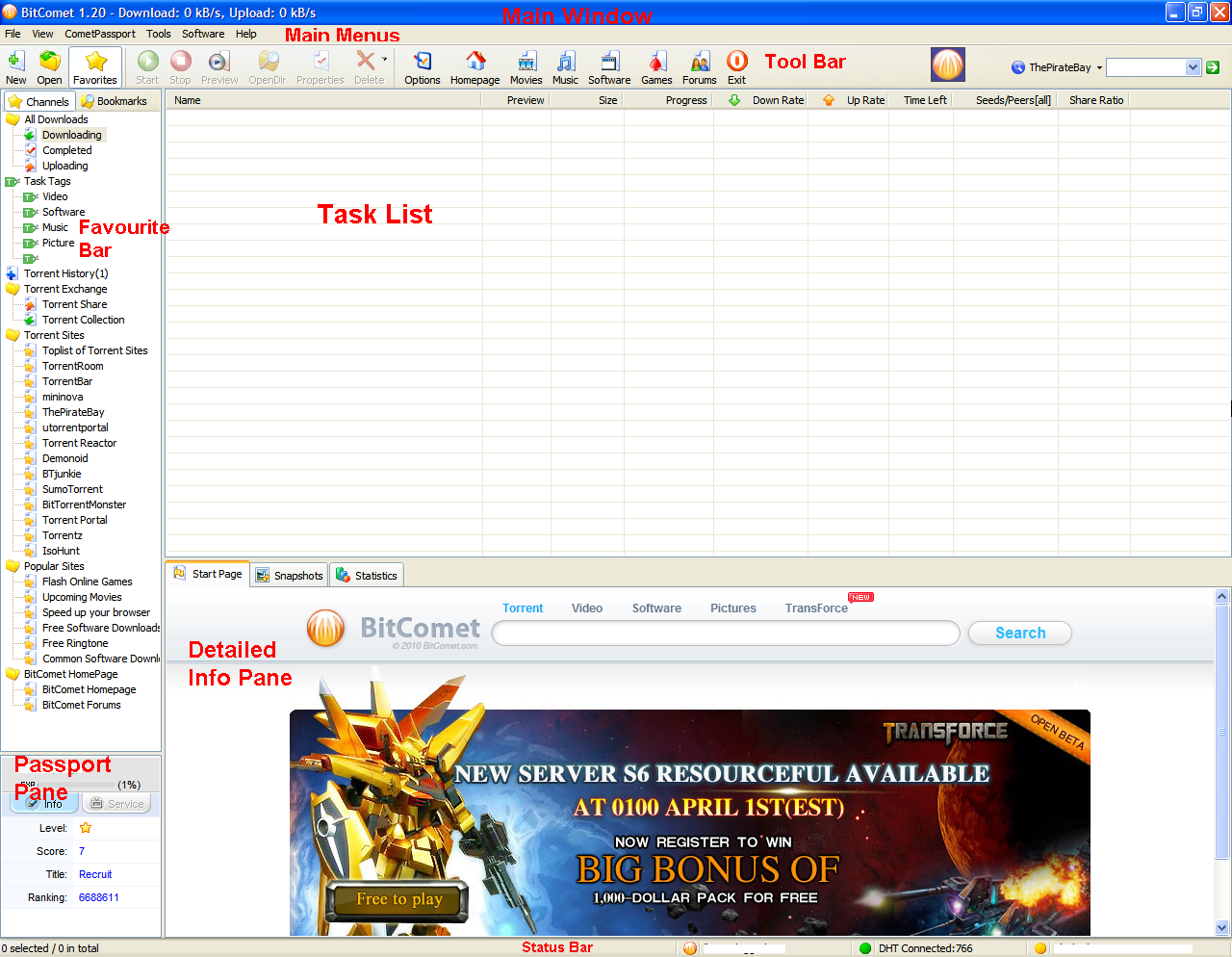Viewport: 1232px width, 957px height.
Task: Click the New torrent toolbar icon
Action: [x=16, y=67]
